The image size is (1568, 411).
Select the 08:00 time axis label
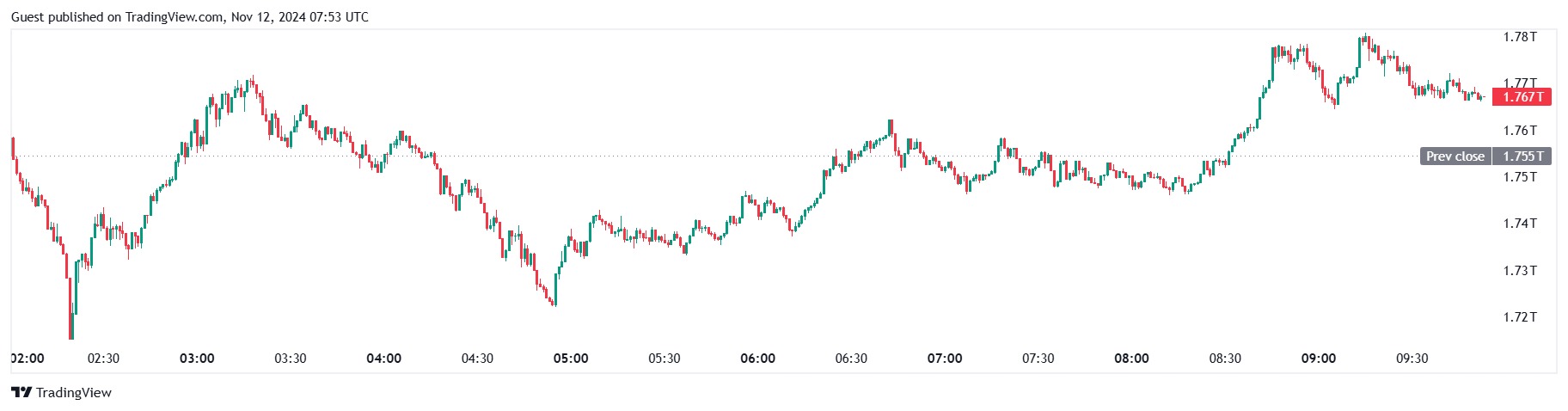[1131, 359]
